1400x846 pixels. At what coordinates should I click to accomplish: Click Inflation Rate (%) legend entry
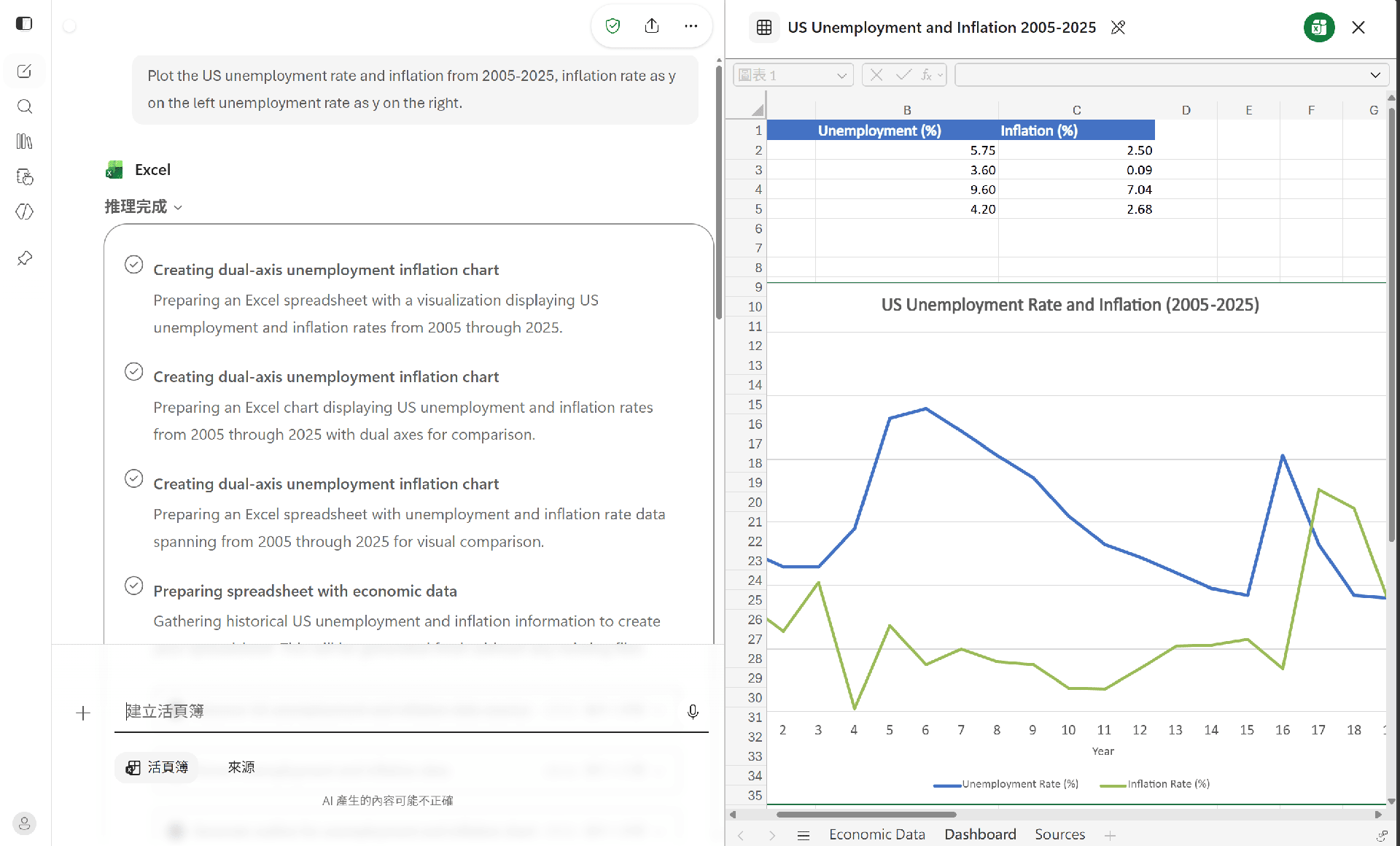click(1154, 784)
